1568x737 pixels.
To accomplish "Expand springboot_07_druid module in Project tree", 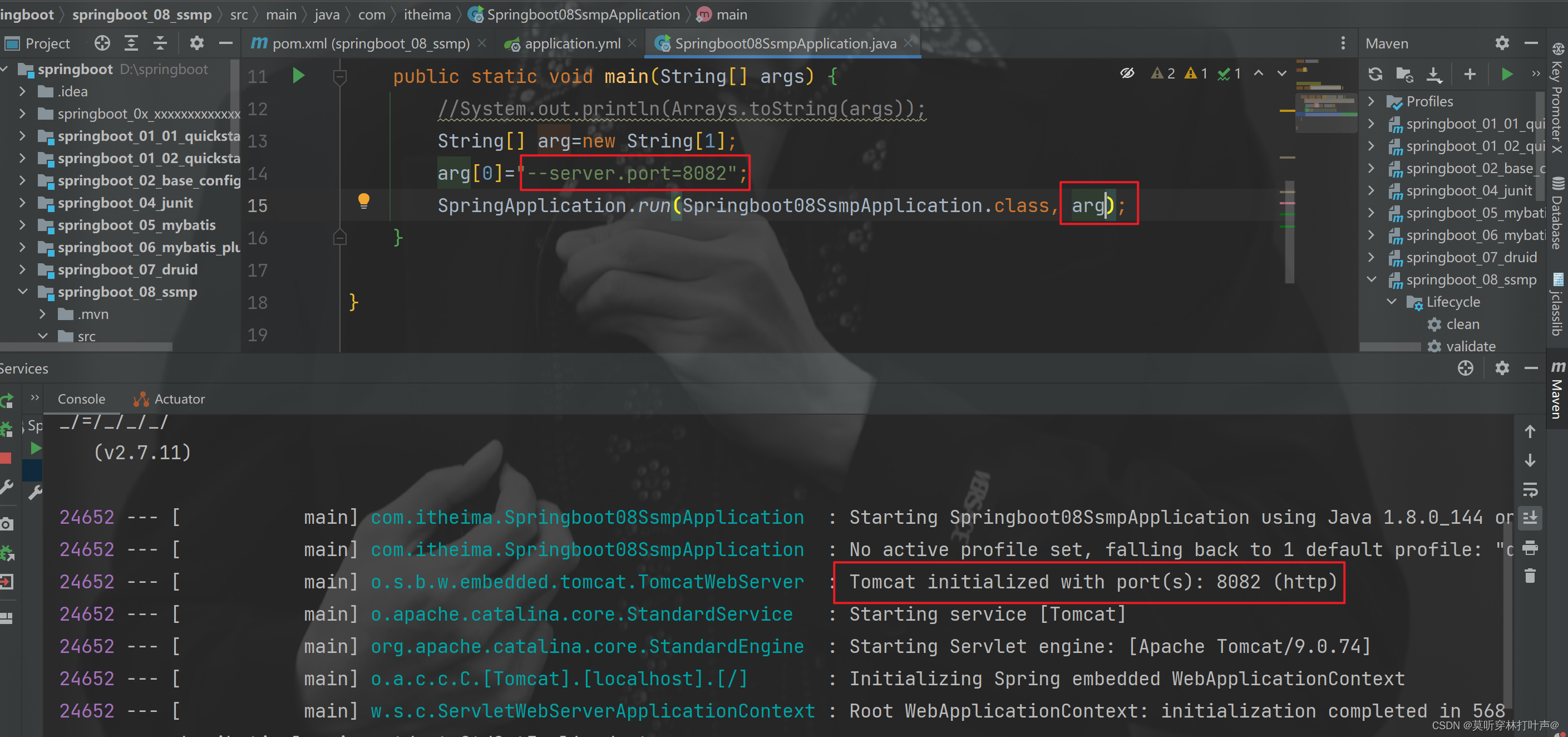I will (22, 270).
